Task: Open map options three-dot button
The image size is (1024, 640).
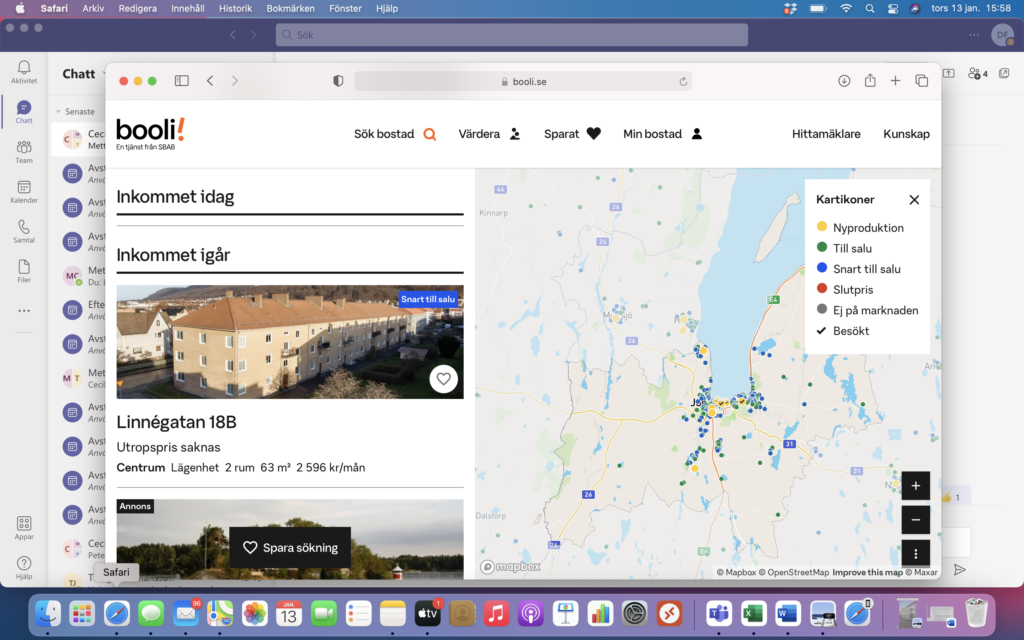Action: pos(916,554)
